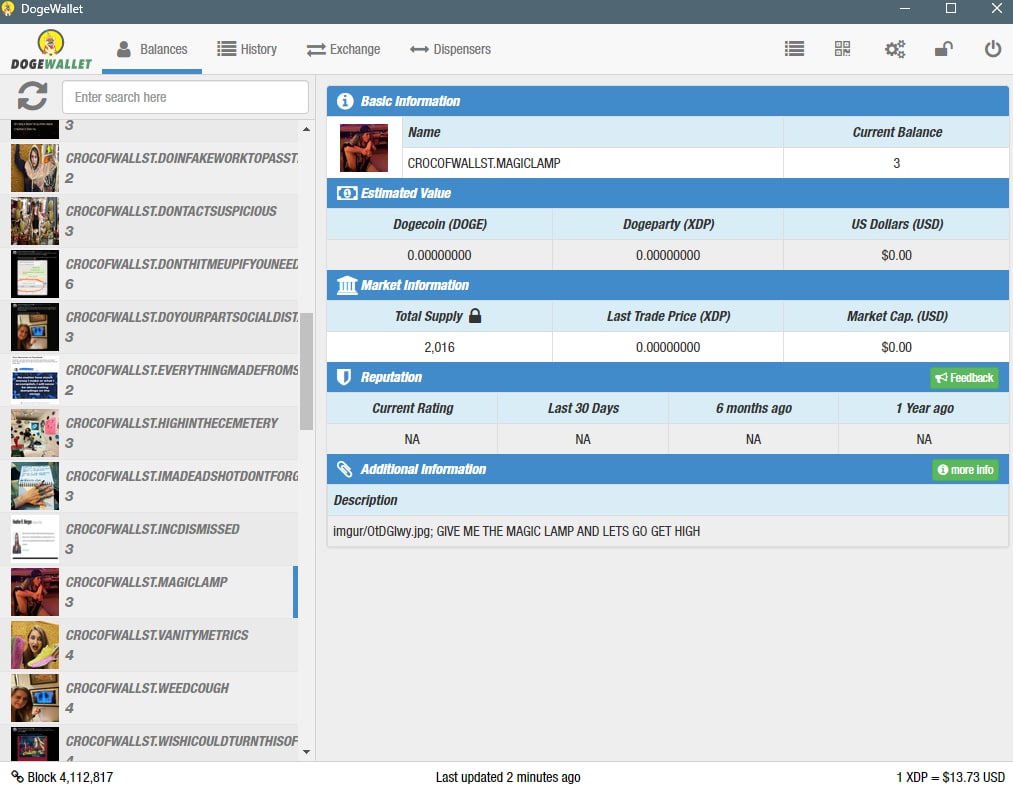Click the Dogecoin (DOGE) value 0.00000000

[439, 255]
